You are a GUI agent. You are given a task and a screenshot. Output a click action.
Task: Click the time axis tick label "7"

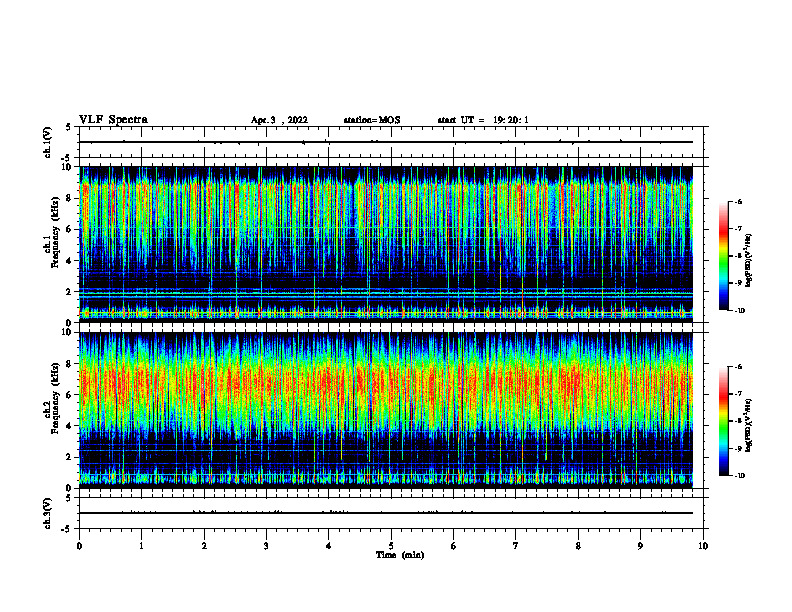pos(516,546)
